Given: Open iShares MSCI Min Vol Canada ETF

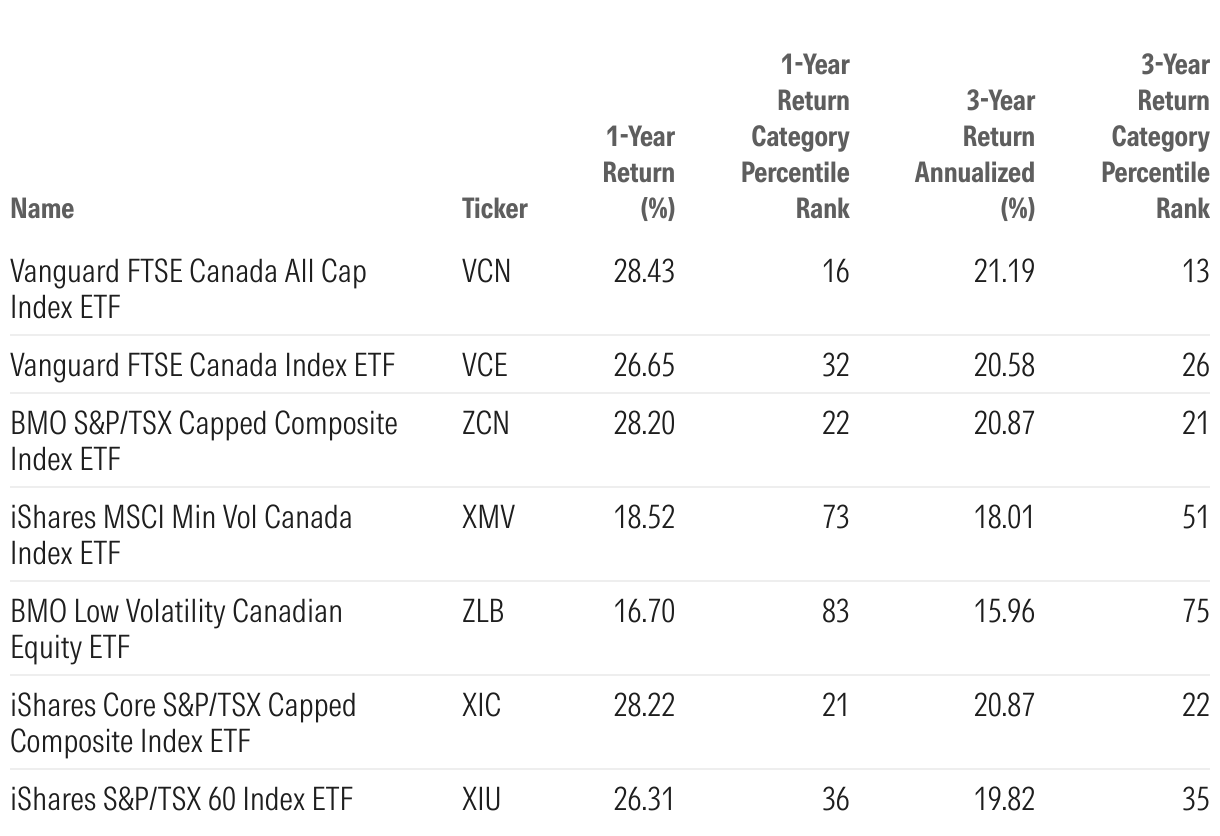Looking at the screenshot, I should tap(181, 534).
